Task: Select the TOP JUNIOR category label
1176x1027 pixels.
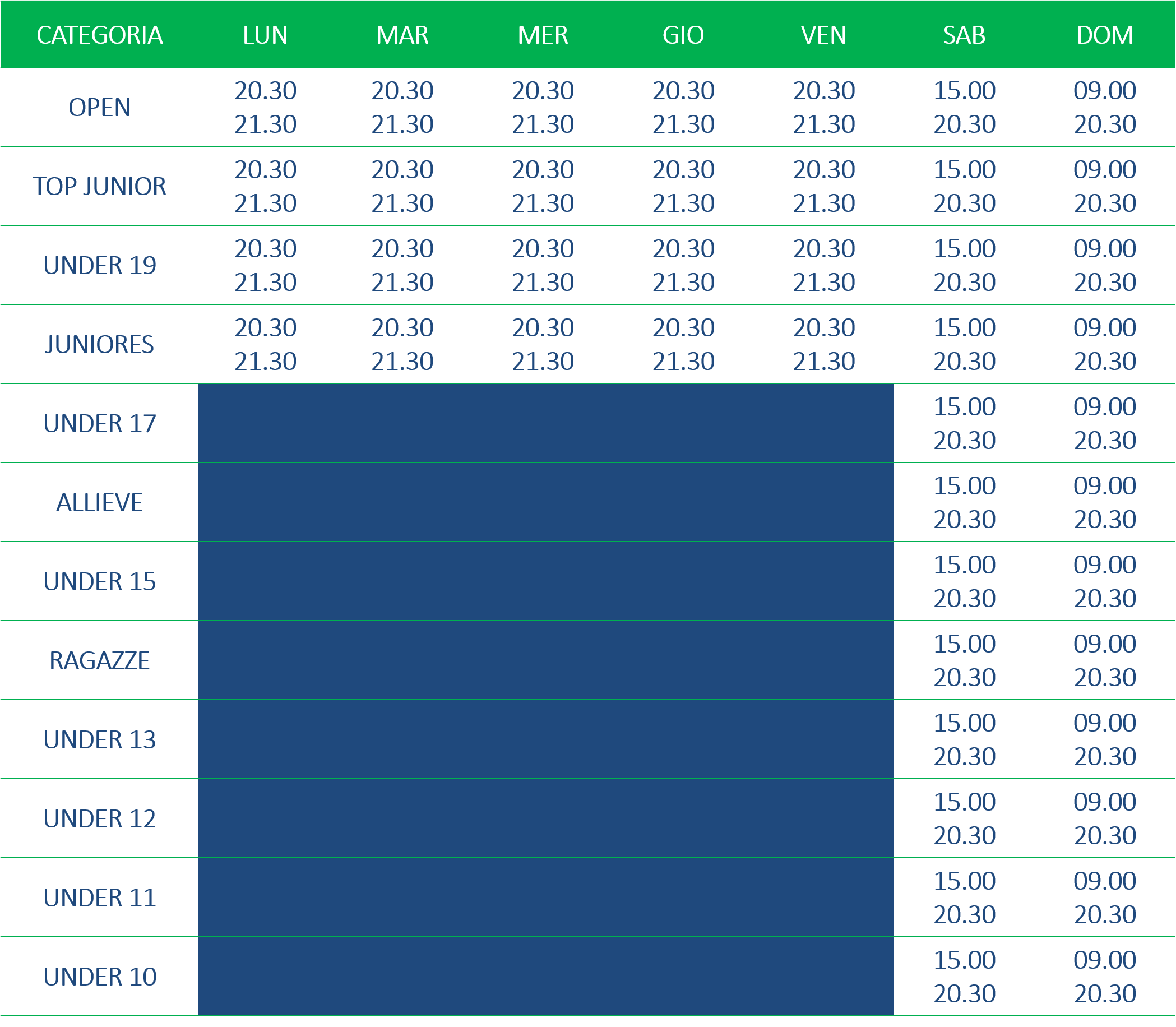Action: (x=100, y=186)
